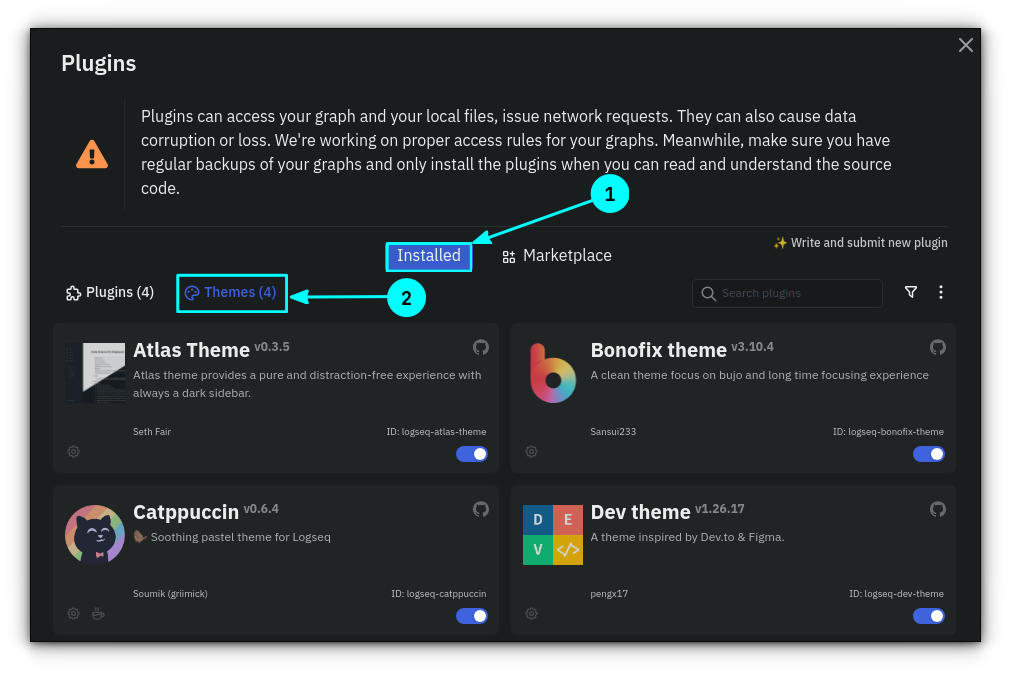
Task: Open Atlas Theme's settings gear icon
Action: tap(73, 451)
